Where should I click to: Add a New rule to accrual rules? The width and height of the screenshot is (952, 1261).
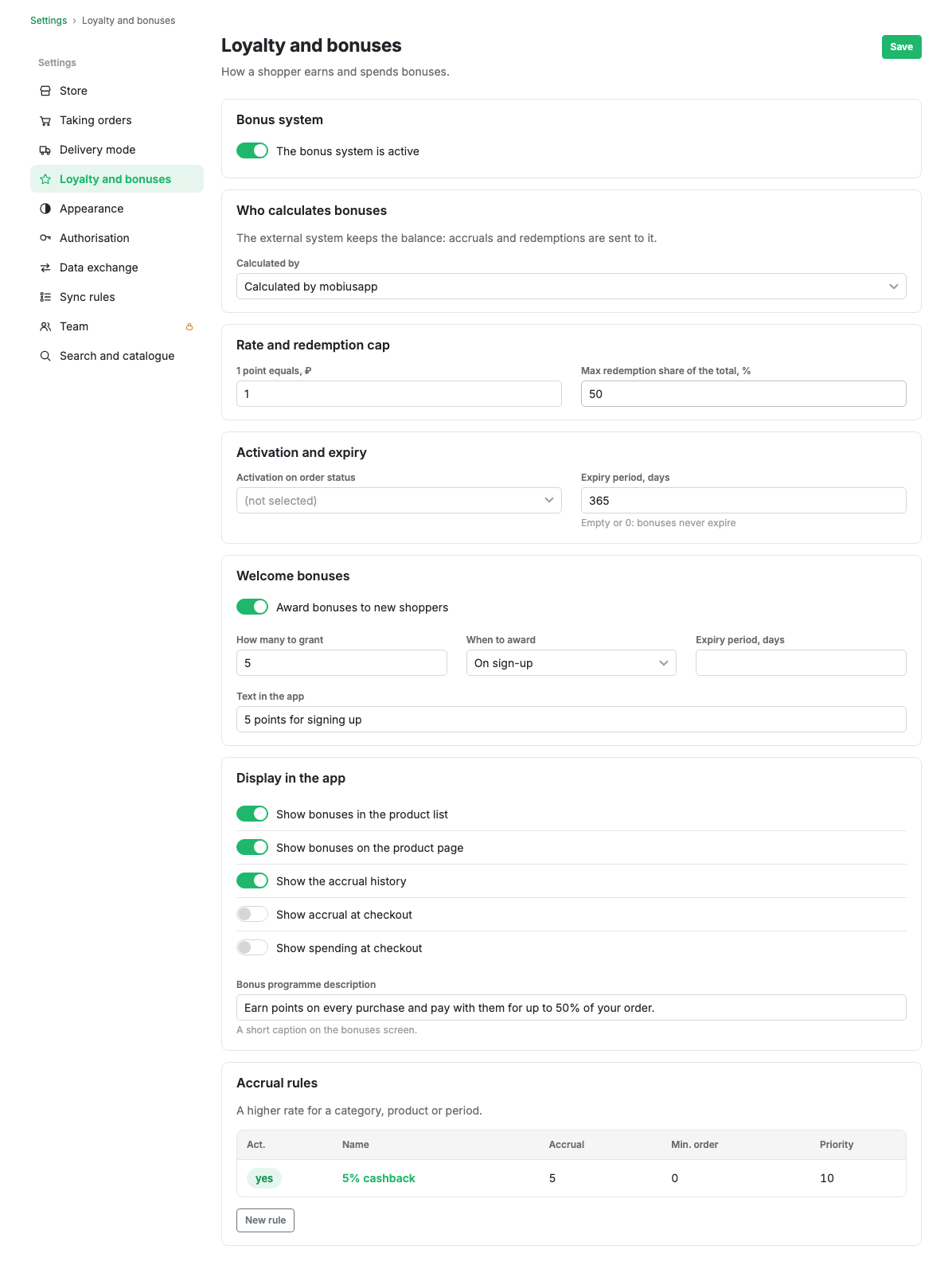pos(265,1220)
